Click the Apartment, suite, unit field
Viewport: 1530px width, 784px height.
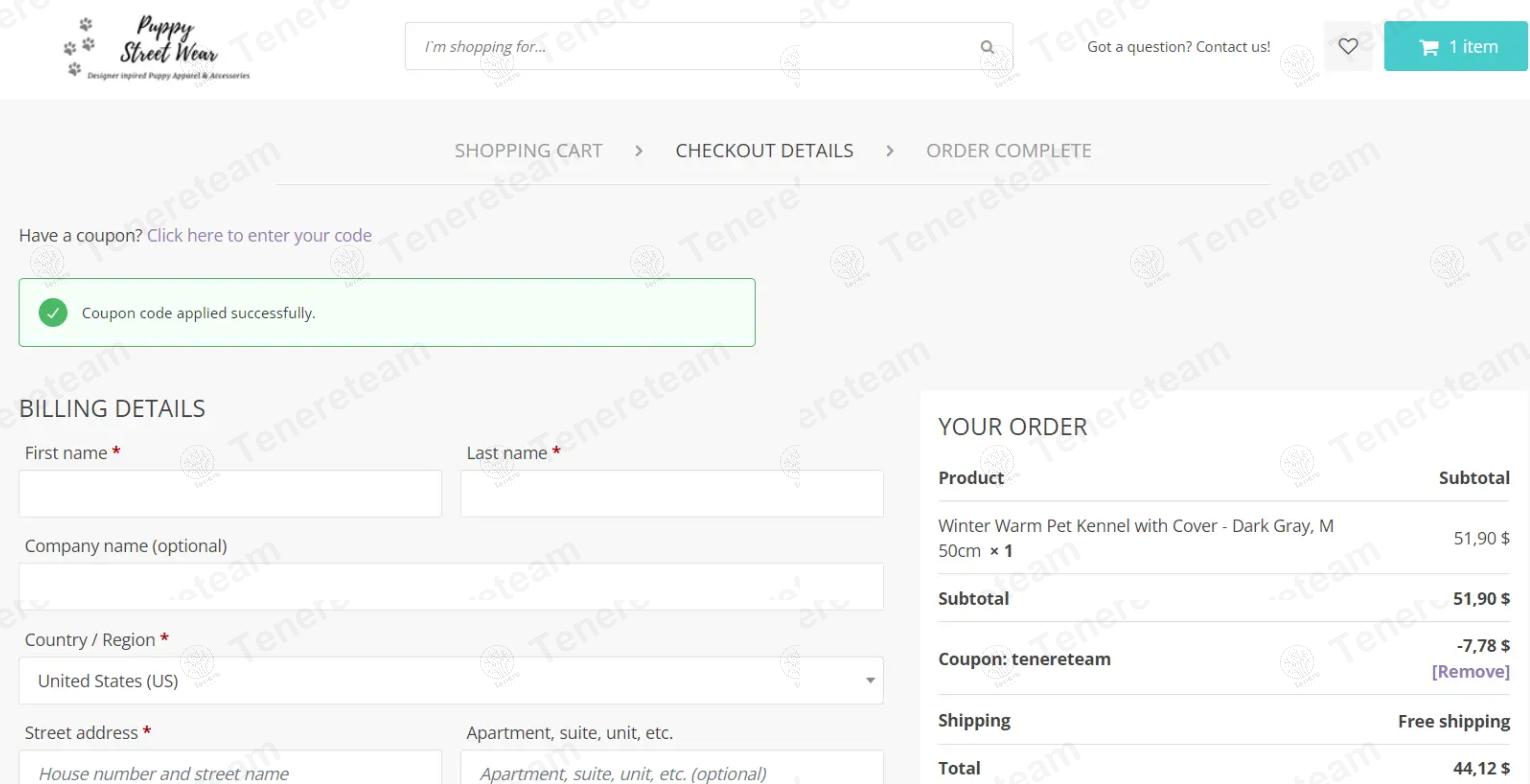coord(672,768)
